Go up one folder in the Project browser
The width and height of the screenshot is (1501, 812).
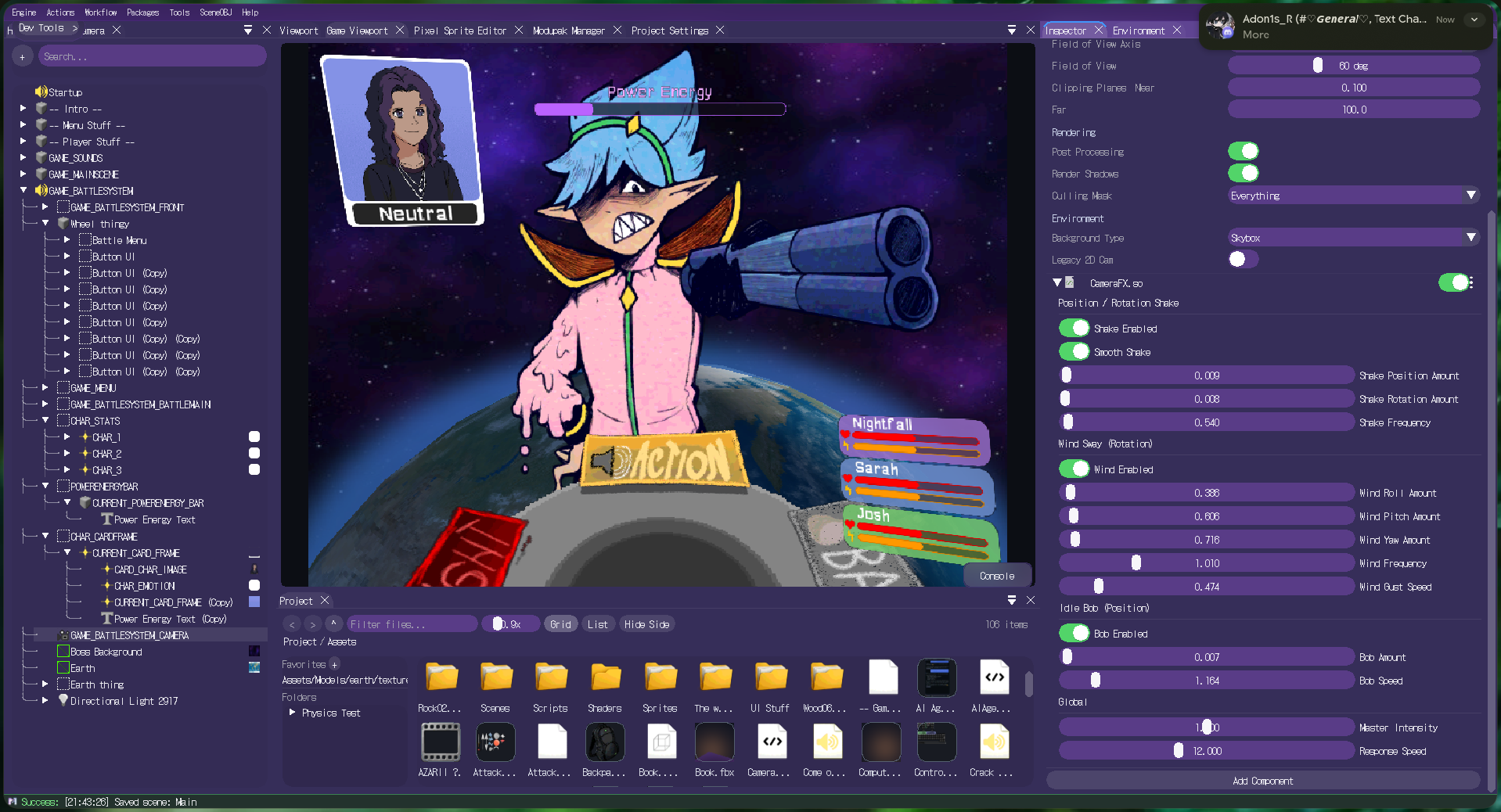pos(333,624)
